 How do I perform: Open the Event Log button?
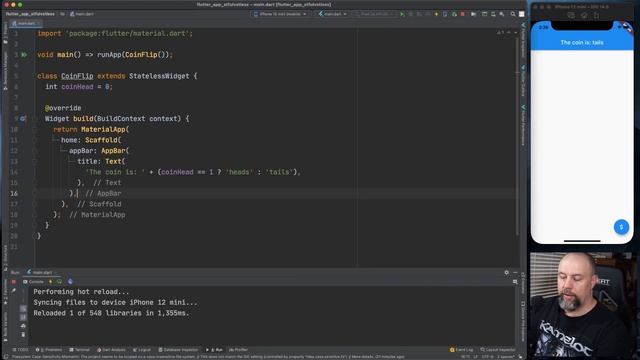(461, 350)
